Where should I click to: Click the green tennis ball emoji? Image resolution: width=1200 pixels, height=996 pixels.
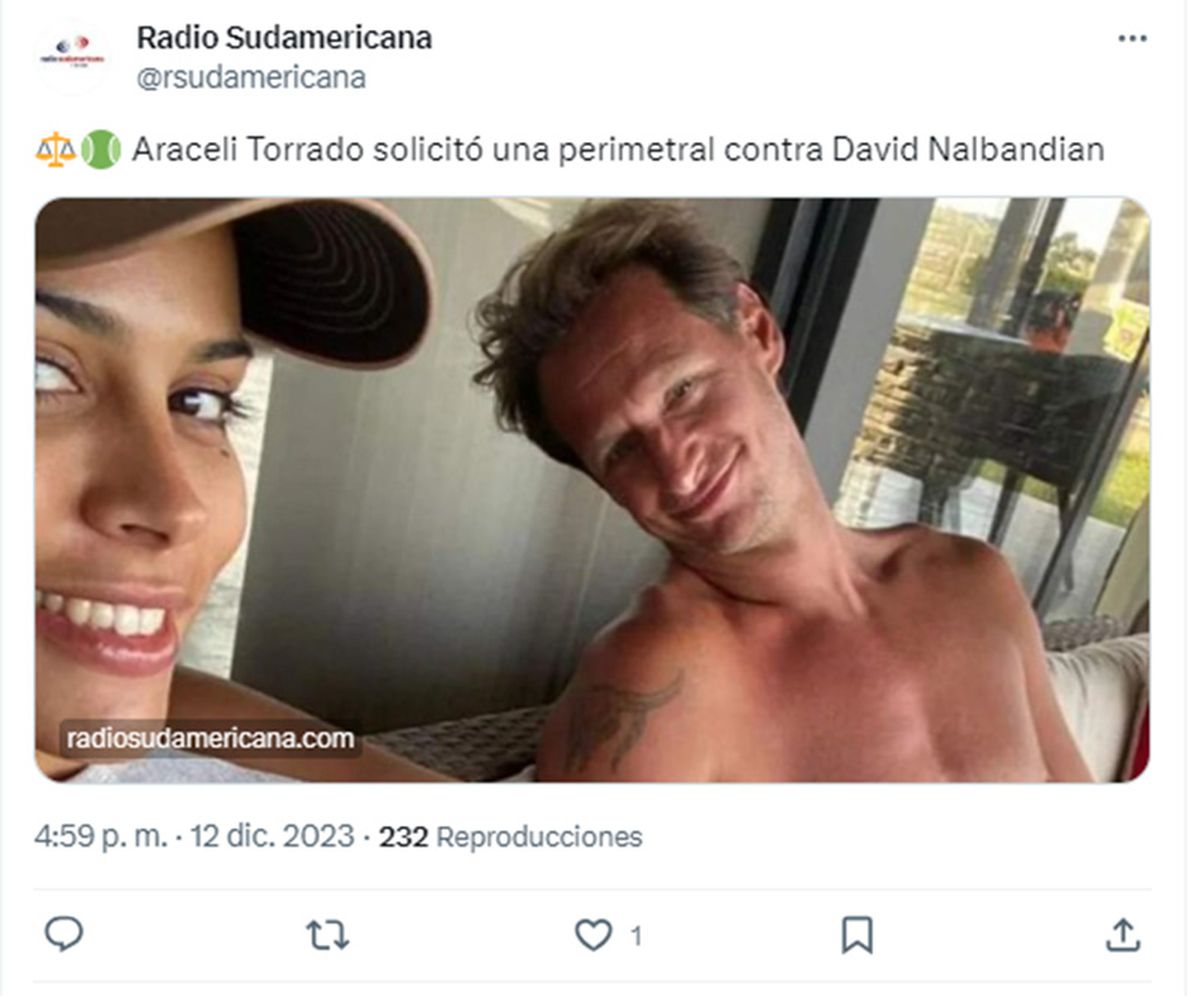point(100,150)
